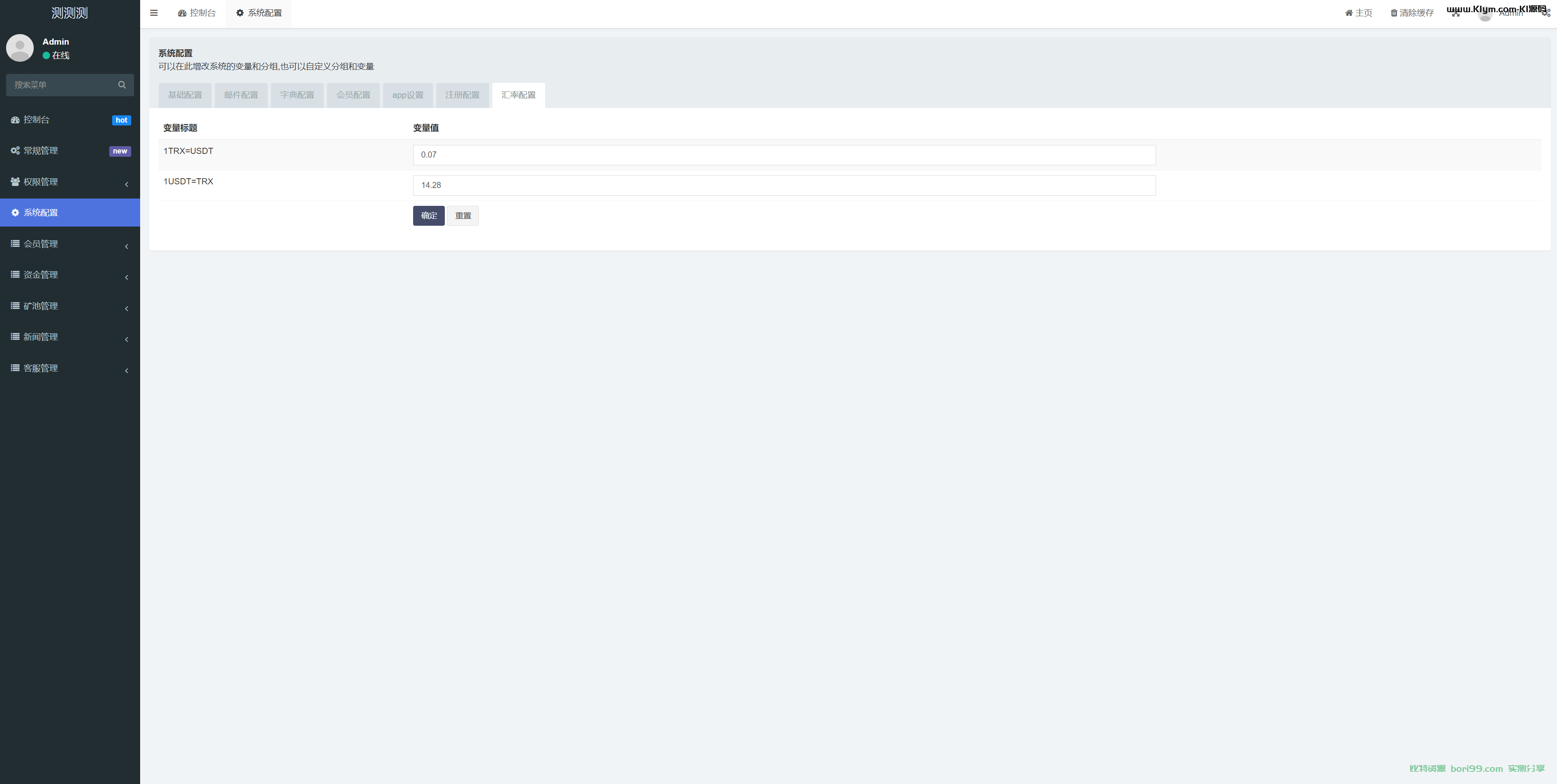This screenshot has width=1557, height=784.
Task: Click the 1TRX=USDT value input field
Action: (x=784, y=155)
